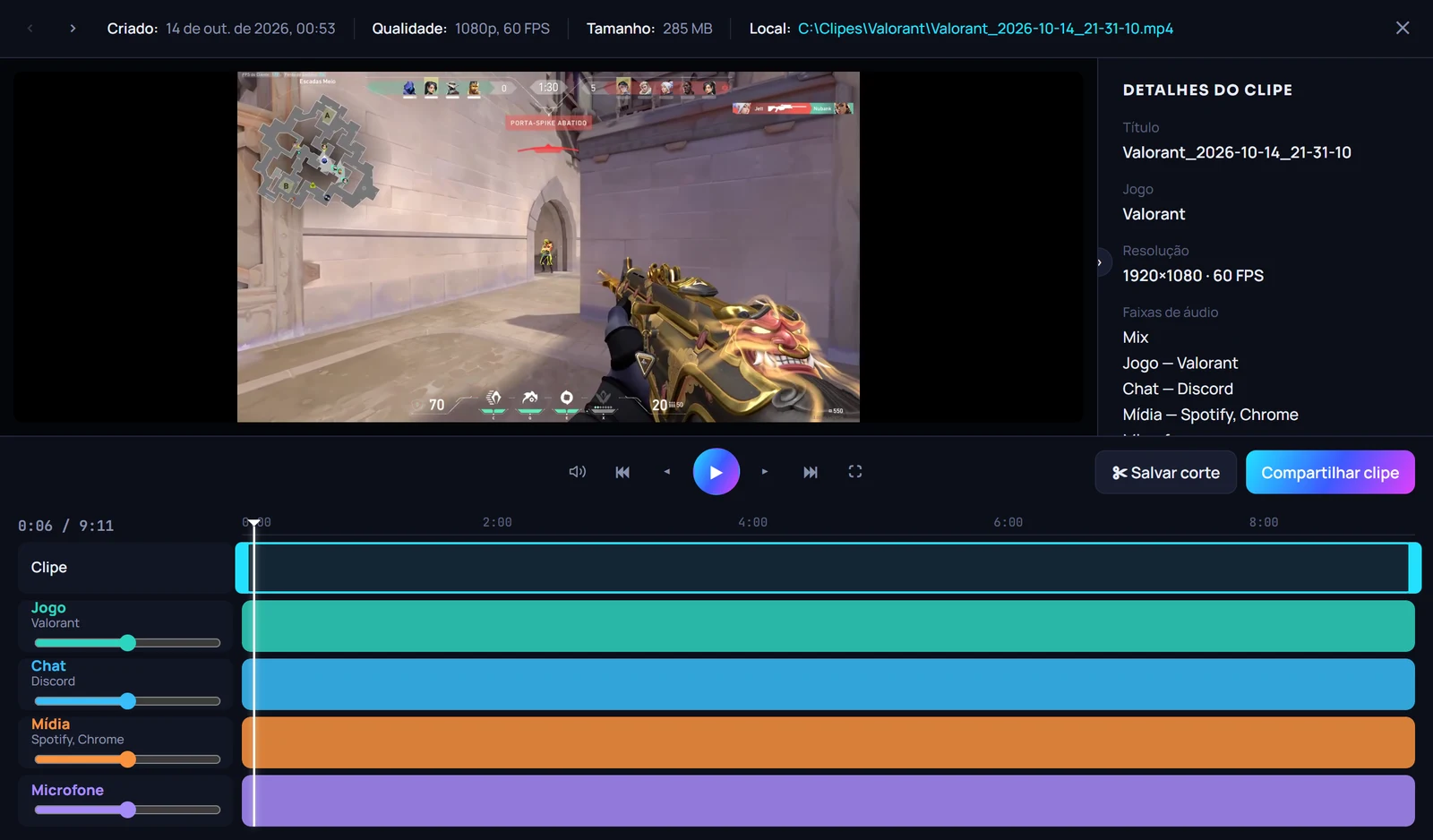Click the teal Jogo audio track
The height and width of the screenshot is (840, 1433).
pos(828,626)
